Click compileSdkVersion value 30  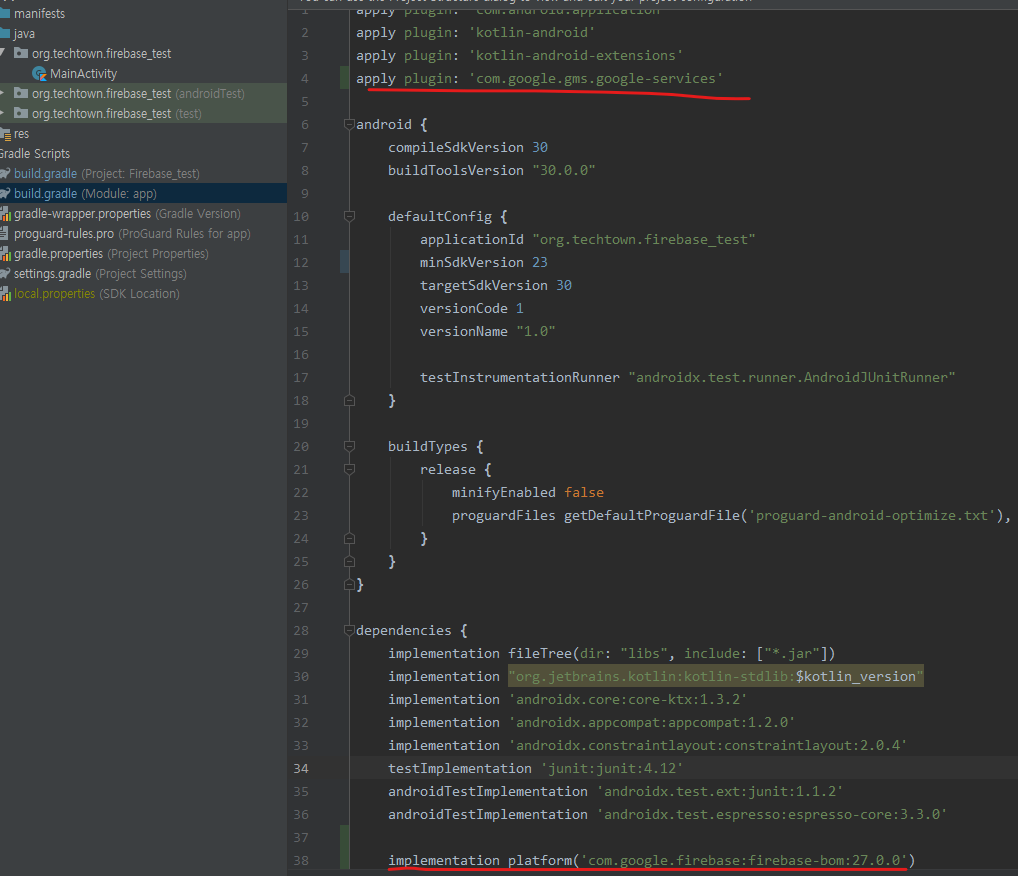540,147
